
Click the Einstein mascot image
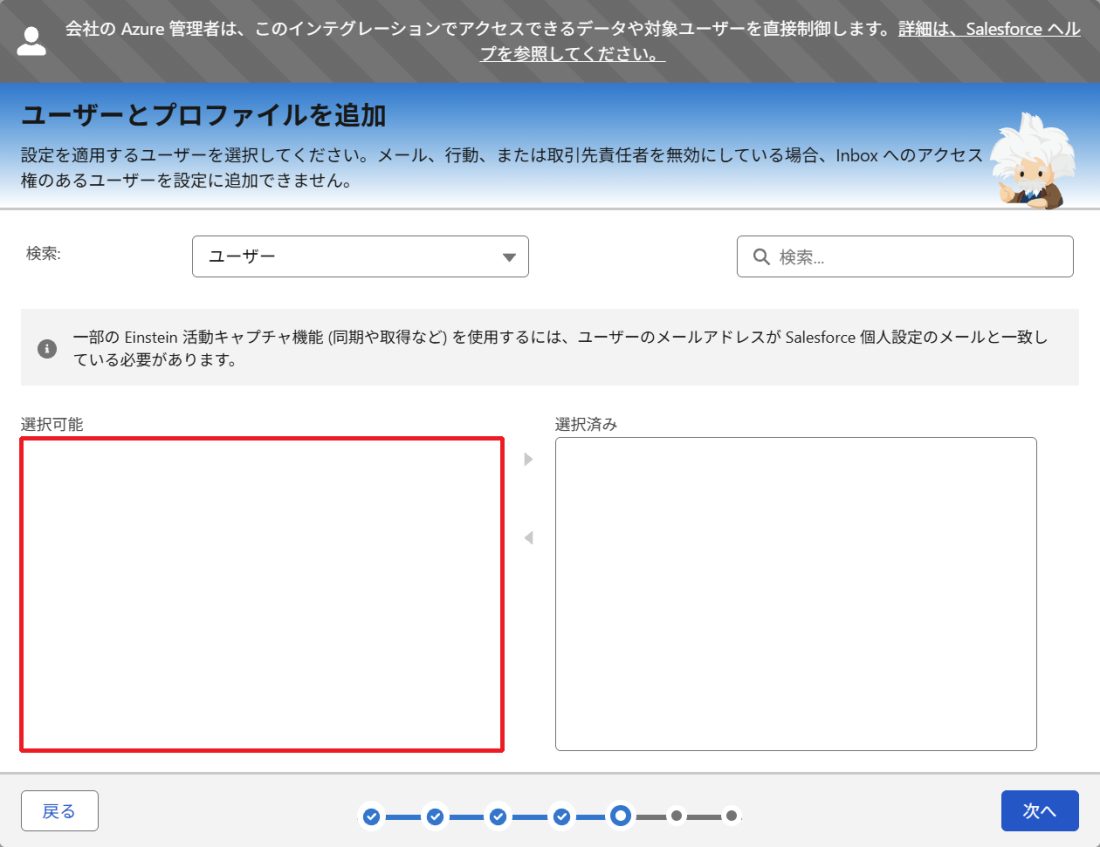coord(1032,161)
